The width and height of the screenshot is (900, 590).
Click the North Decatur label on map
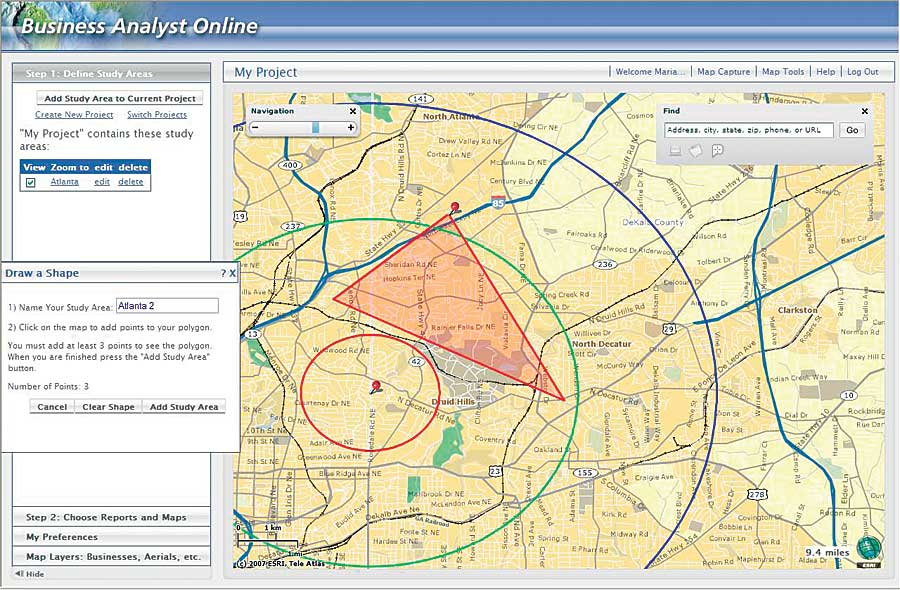click(601, 344)
